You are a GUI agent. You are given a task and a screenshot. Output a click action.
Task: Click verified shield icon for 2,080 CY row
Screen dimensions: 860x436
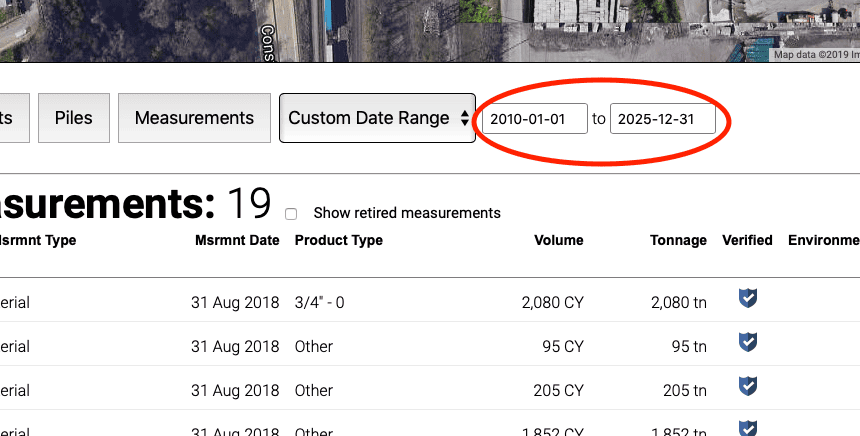pyautogui.click(x=747, y=298)
